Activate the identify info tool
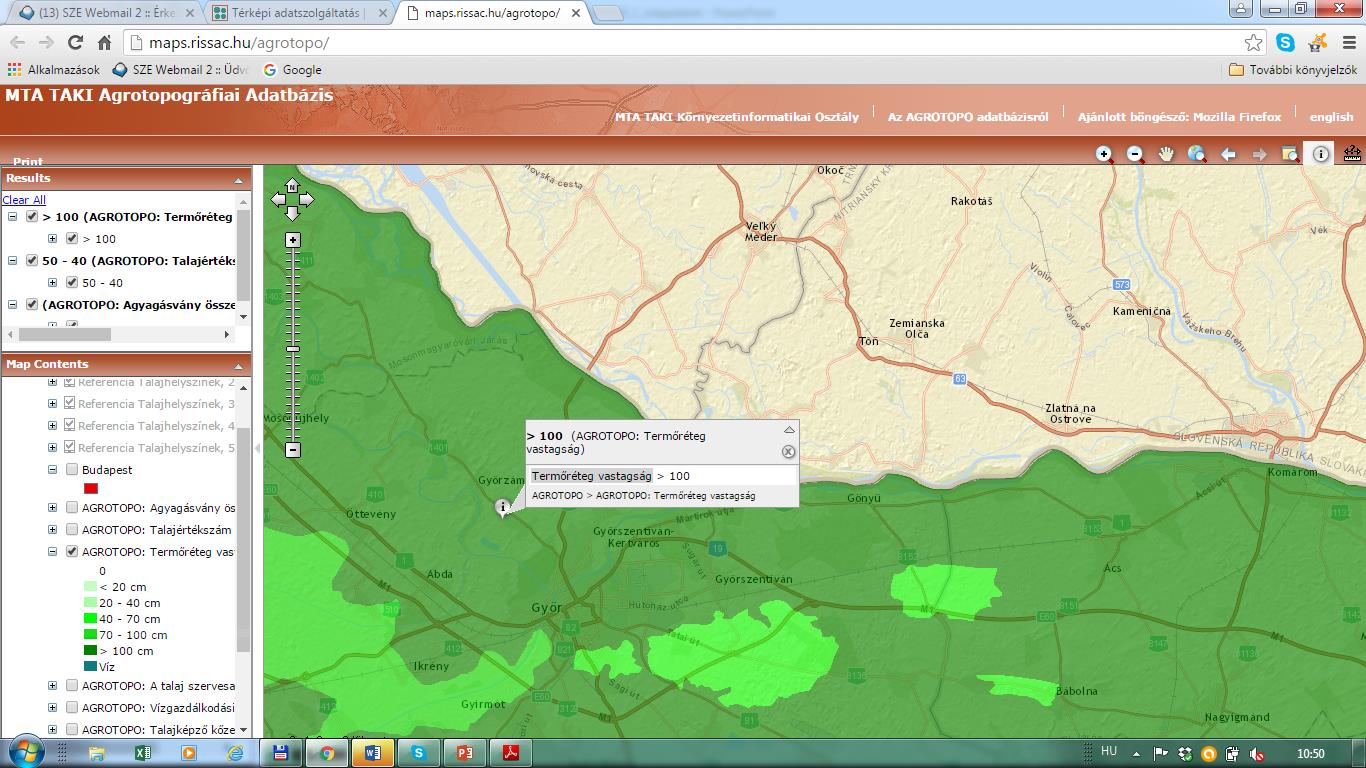Image resolution: width=1366 pixels, height=768 pixels. point(1321,154)
